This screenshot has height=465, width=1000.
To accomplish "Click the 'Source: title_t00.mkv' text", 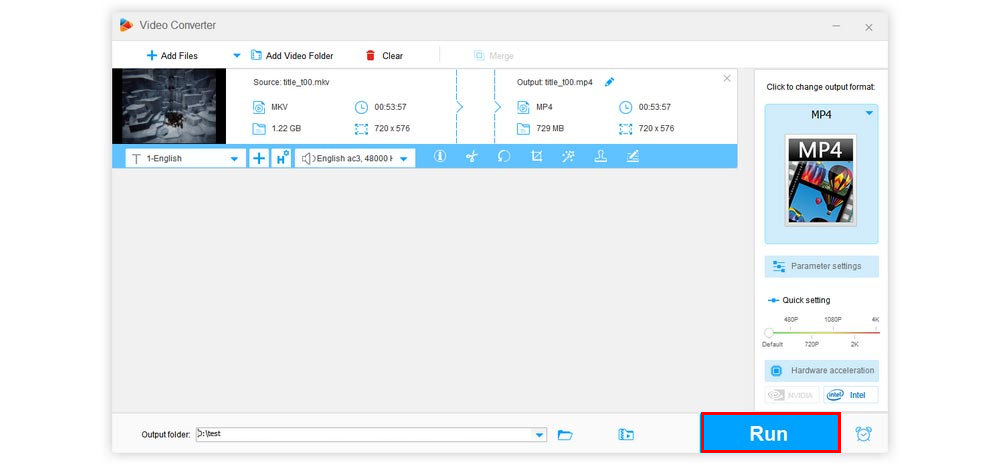I will pyautogui.click(x=291, y=82).
